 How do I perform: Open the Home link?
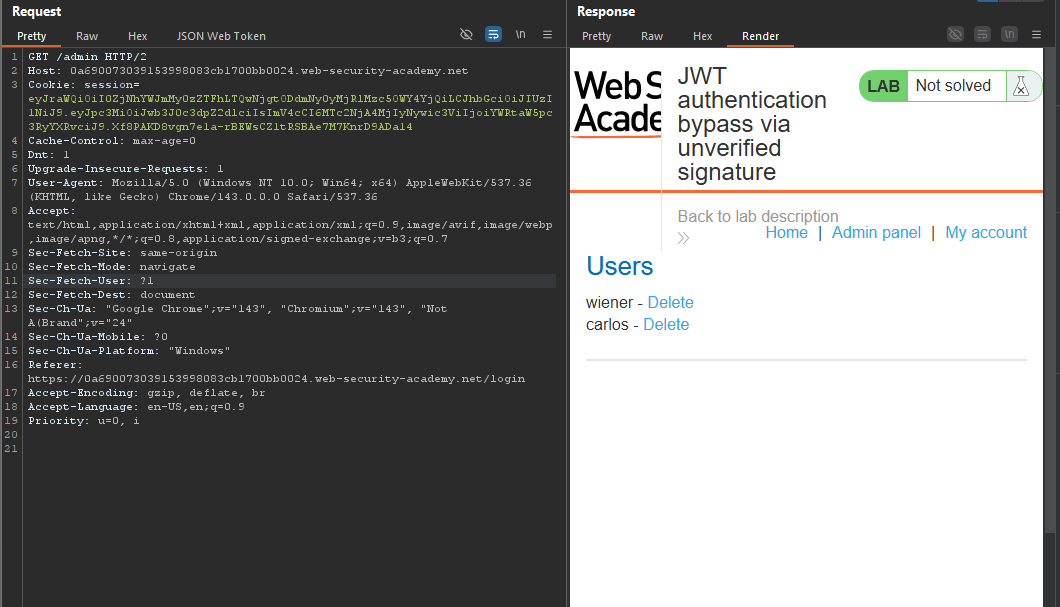786,233
